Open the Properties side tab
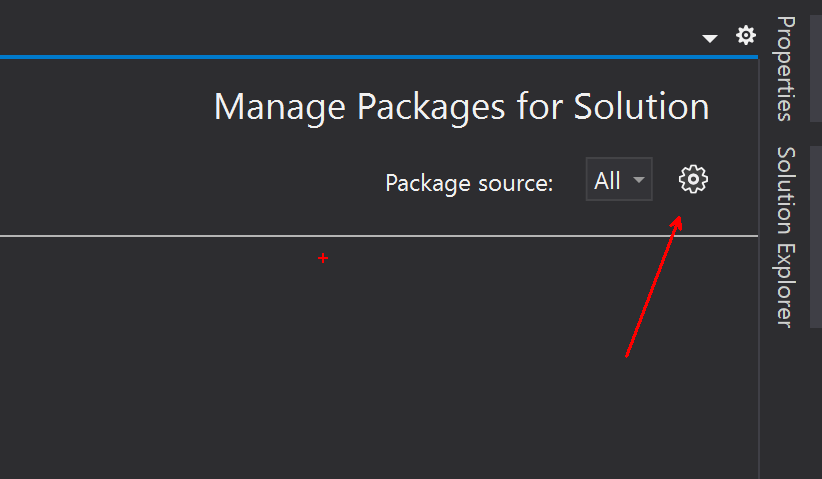Image resolution: width=822 pixels, height=479 pixels. pos(786,69)
